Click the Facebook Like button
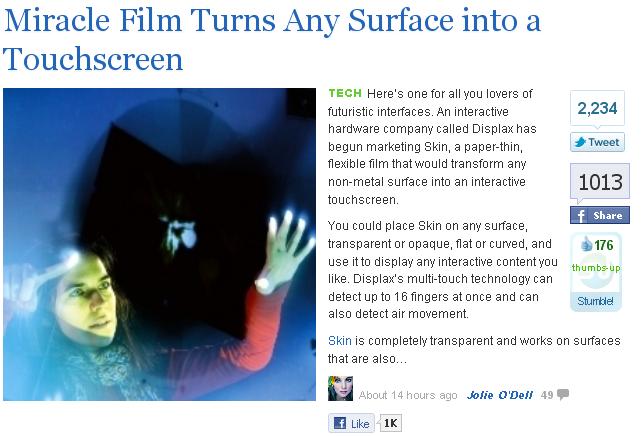The width and height of the screenshot is (643, 436). coord(351,423)
